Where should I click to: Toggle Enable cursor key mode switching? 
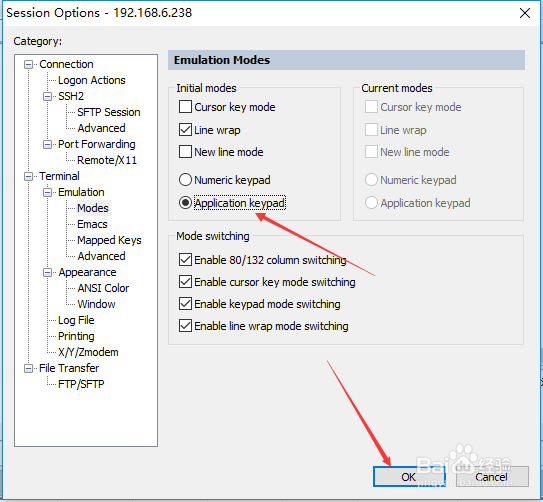[x=185, y=282]
